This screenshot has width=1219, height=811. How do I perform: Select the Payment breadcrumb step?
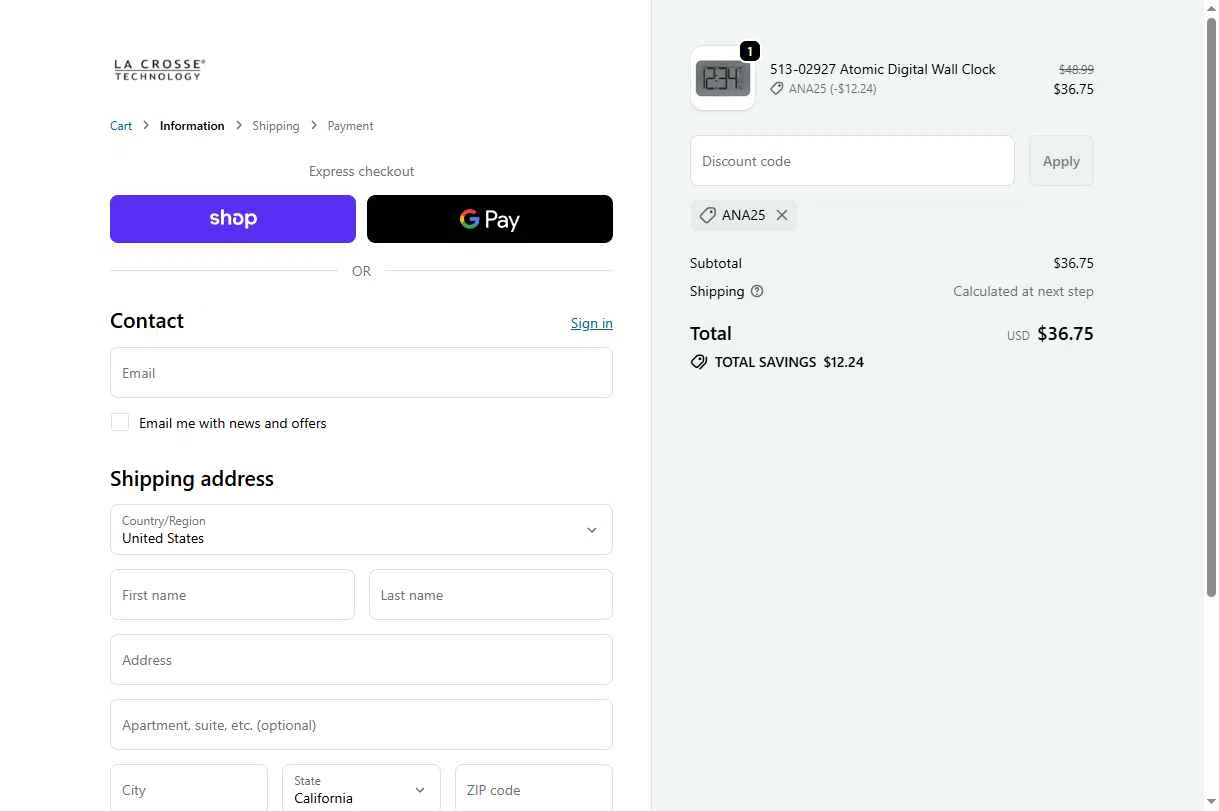coord(350,126)
